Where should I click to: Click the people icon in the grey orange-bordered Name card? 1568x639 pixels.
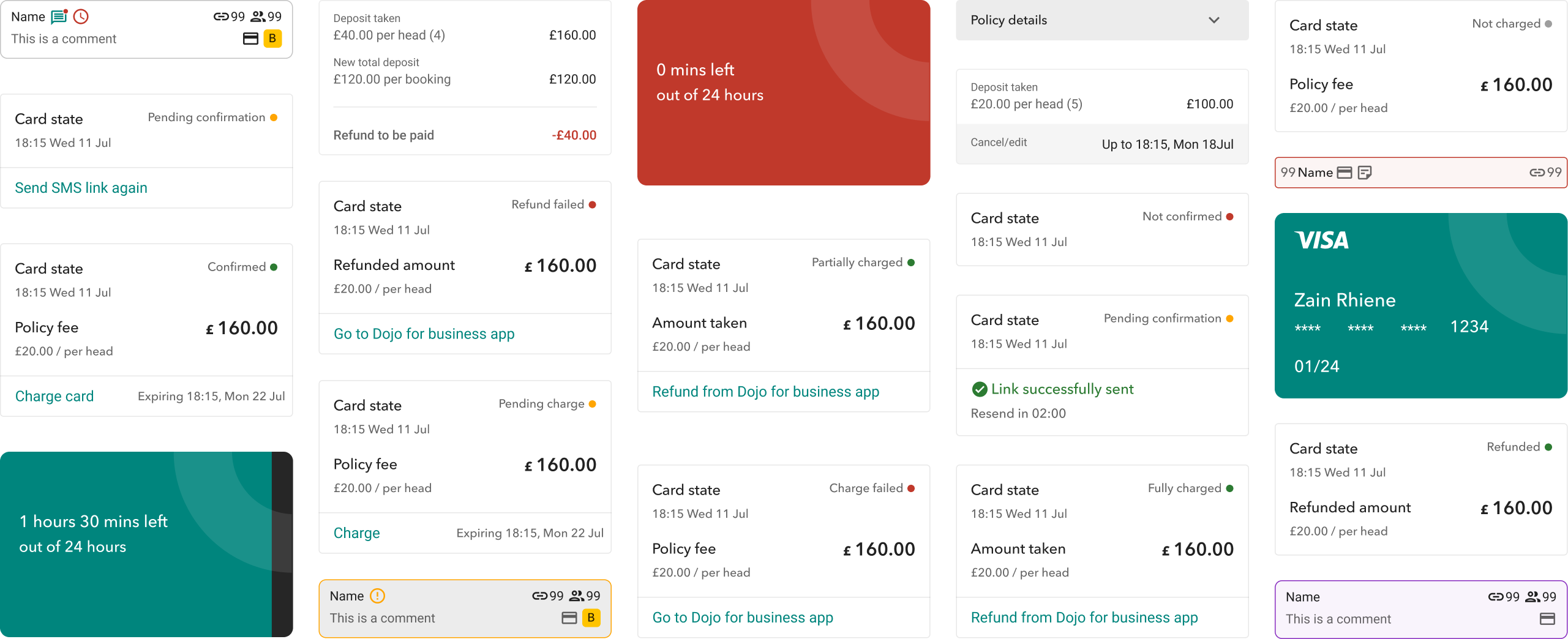coord(577,596)
